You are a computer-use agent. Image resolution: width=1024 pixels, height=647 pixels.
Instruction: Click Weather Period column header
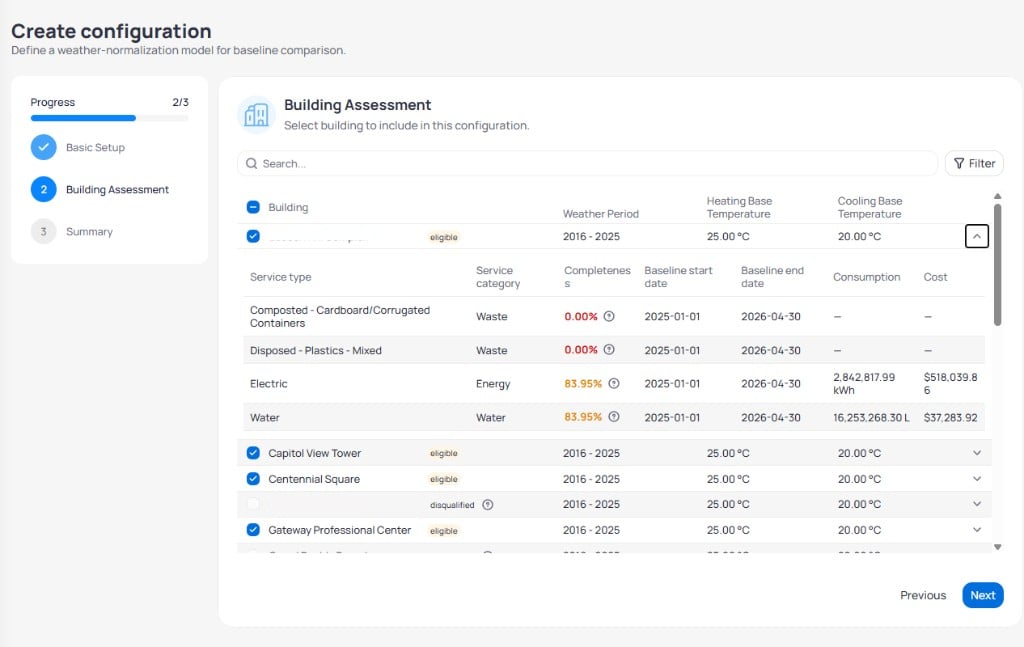coord(601,213)
